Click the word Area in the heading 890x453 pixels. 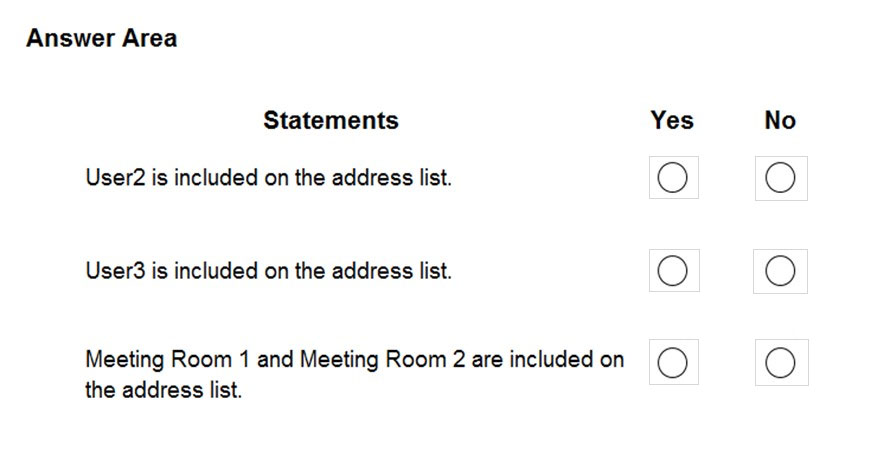tap(150, 38)
